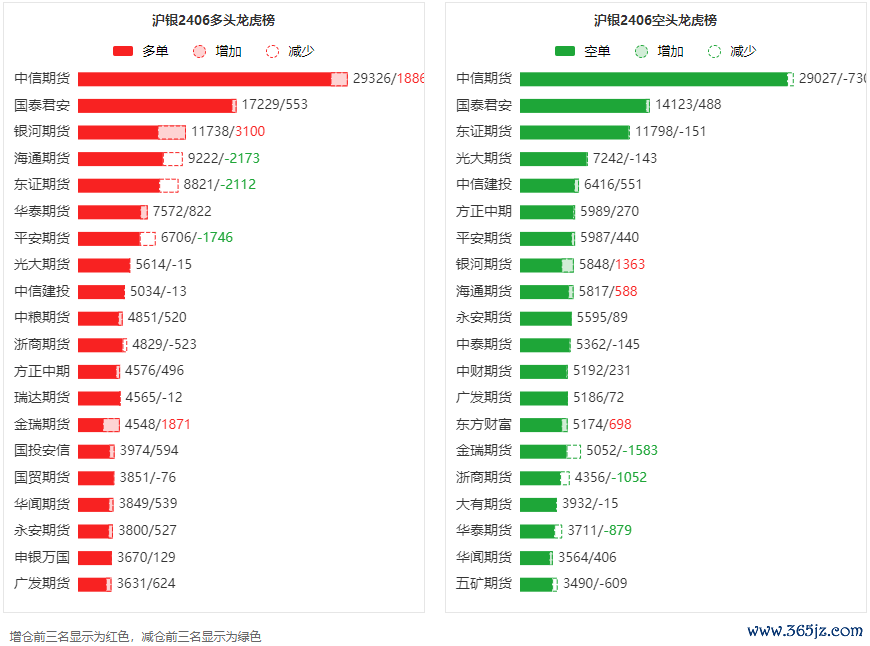Click 银河期货 red bar showing 11738
This screenshot has height=646, width=870.
coord(131,132)
